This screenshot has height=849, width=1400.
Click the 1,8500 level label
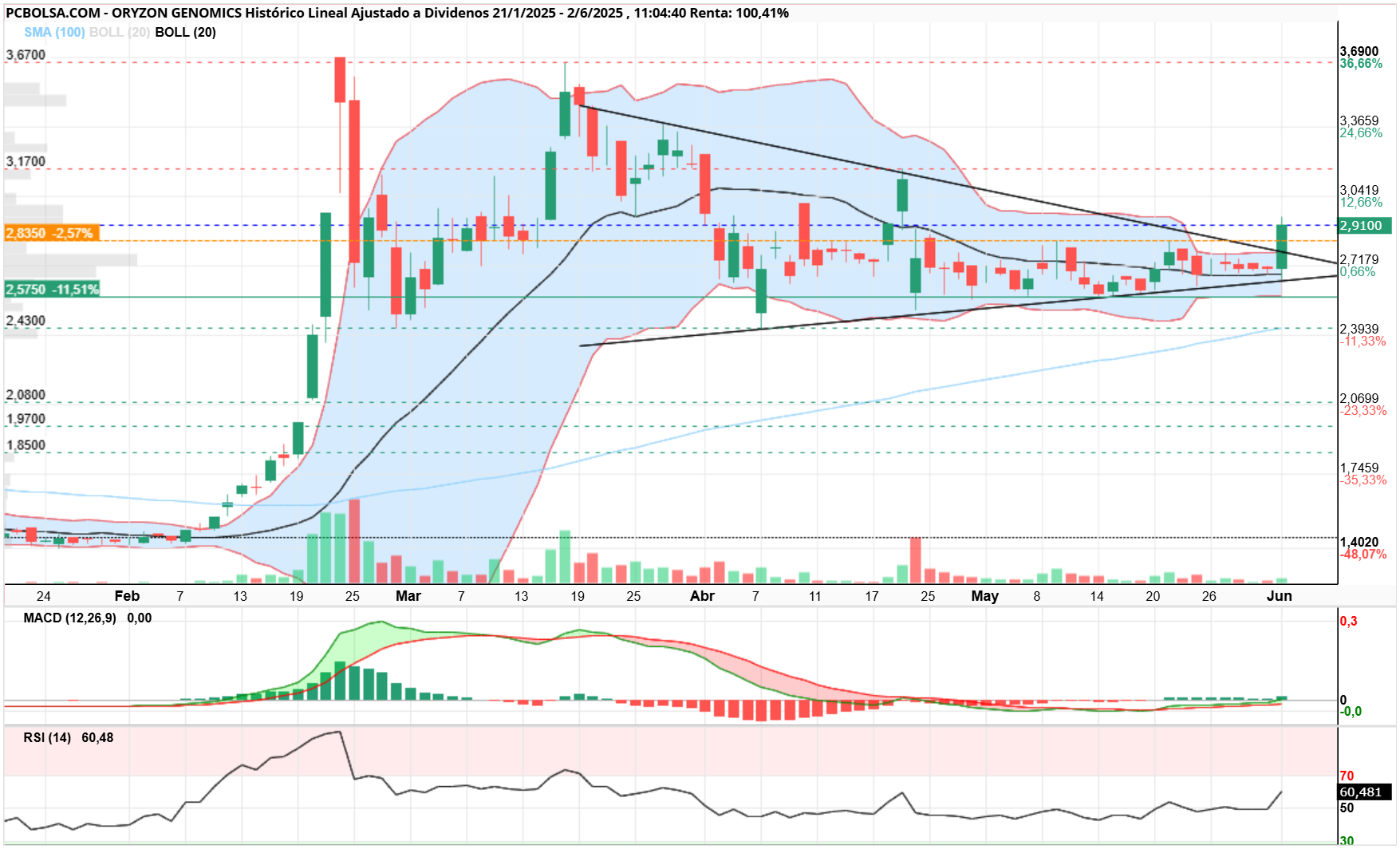pyautogui.click(x=26, y=445)
